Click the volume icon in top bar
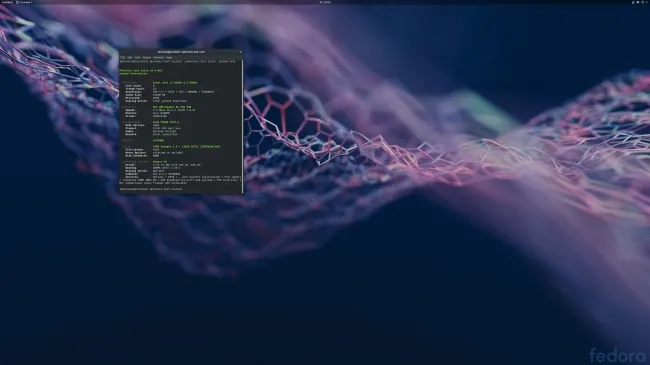Screen dimensions: 650x365 (638, 2)
